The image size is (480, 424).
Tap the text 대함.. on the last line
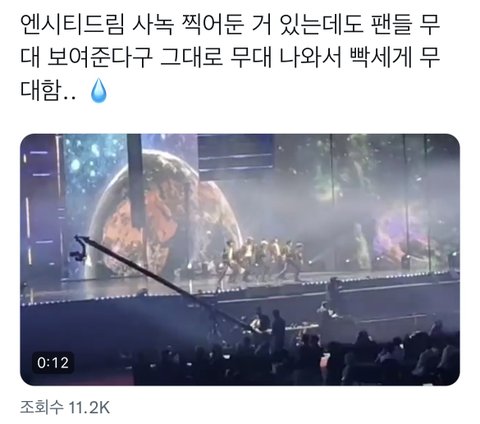[x=48, y=90]
